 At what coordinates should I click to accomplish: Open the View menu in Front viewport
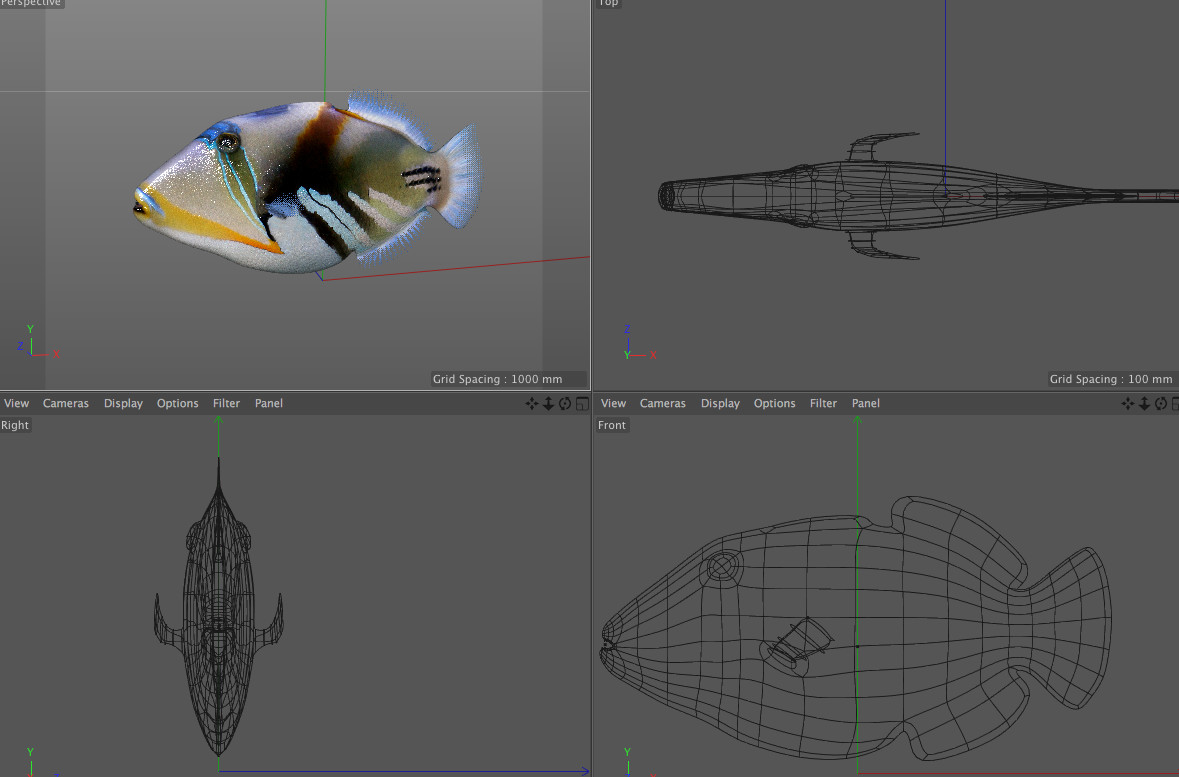(x=614, y=404)
